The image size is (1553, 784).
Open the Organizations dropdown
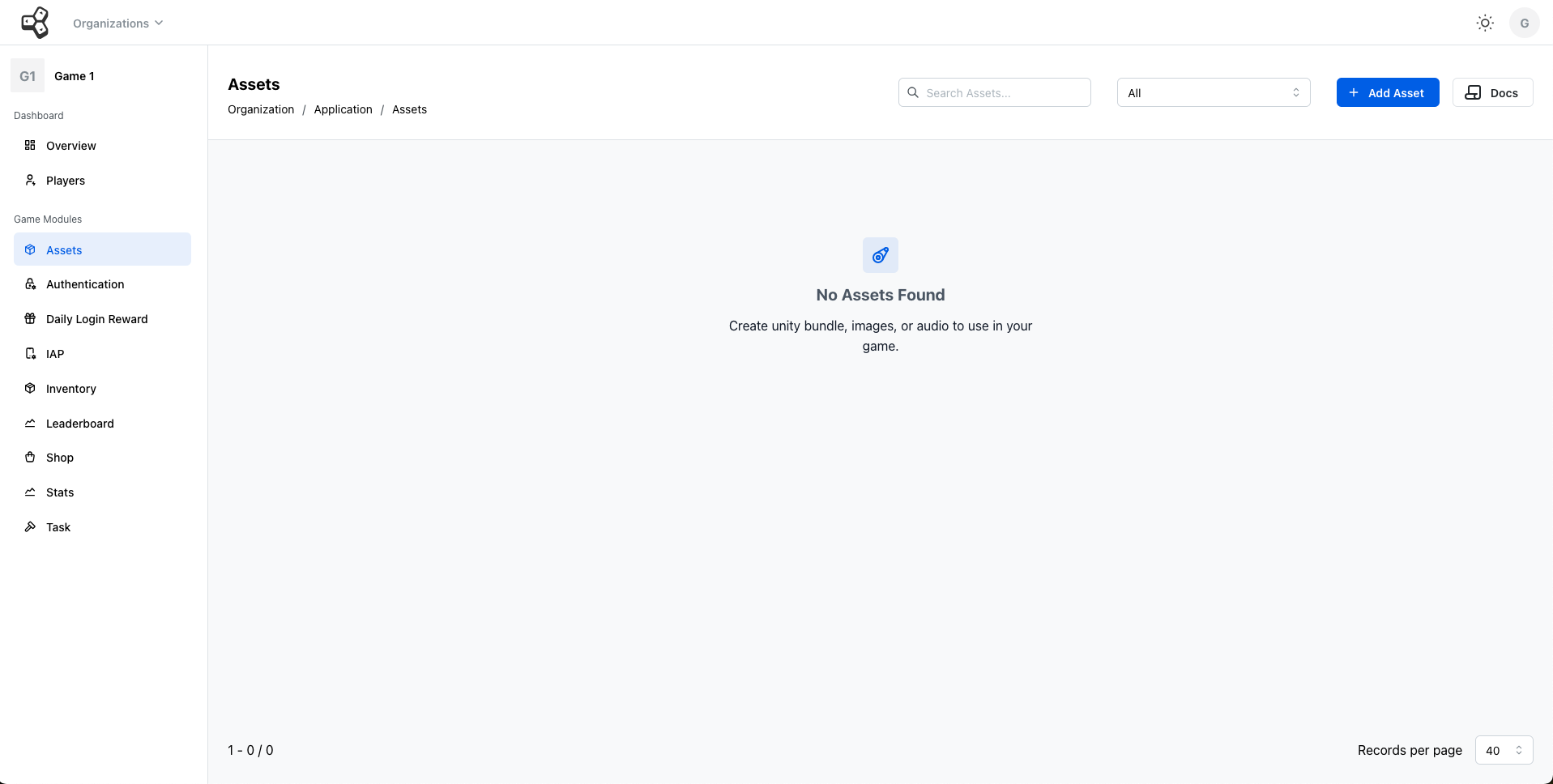point(118,23)
